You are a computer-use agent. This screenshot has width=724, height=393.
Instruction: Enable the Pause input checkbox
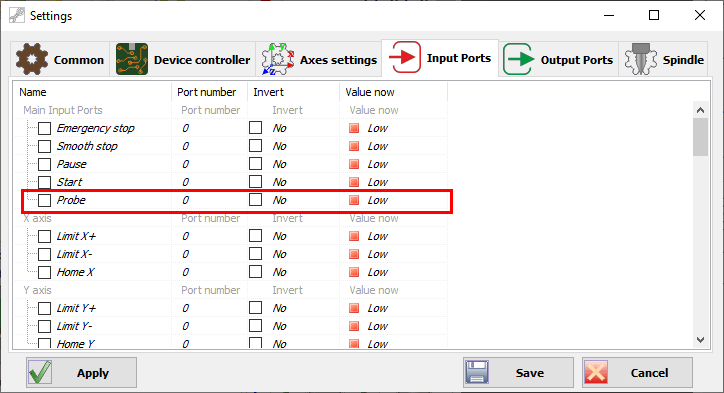click(44, 164)
